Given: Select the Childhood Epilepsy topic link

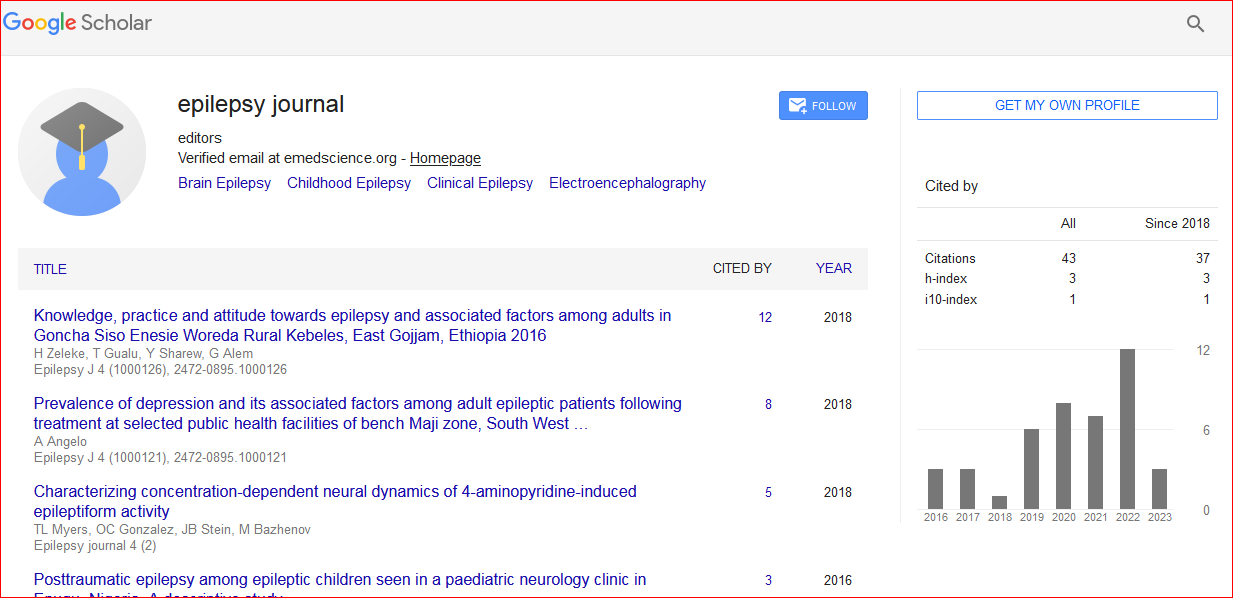Looking at the screenshot, I should point(349,183).
